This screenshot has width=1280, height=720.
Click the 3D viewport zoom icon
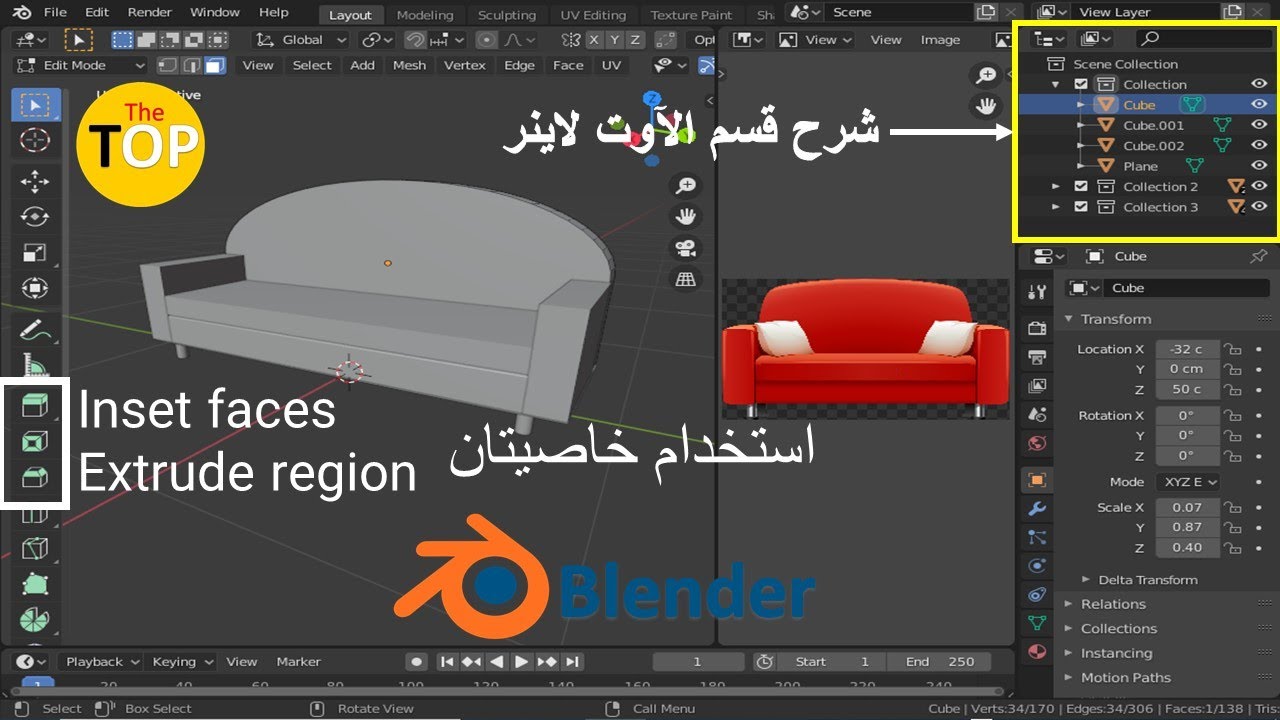tap(686, 186)
